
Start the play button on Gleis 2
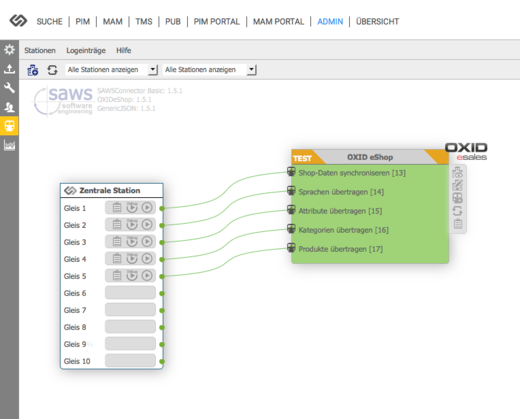(147, 225)
